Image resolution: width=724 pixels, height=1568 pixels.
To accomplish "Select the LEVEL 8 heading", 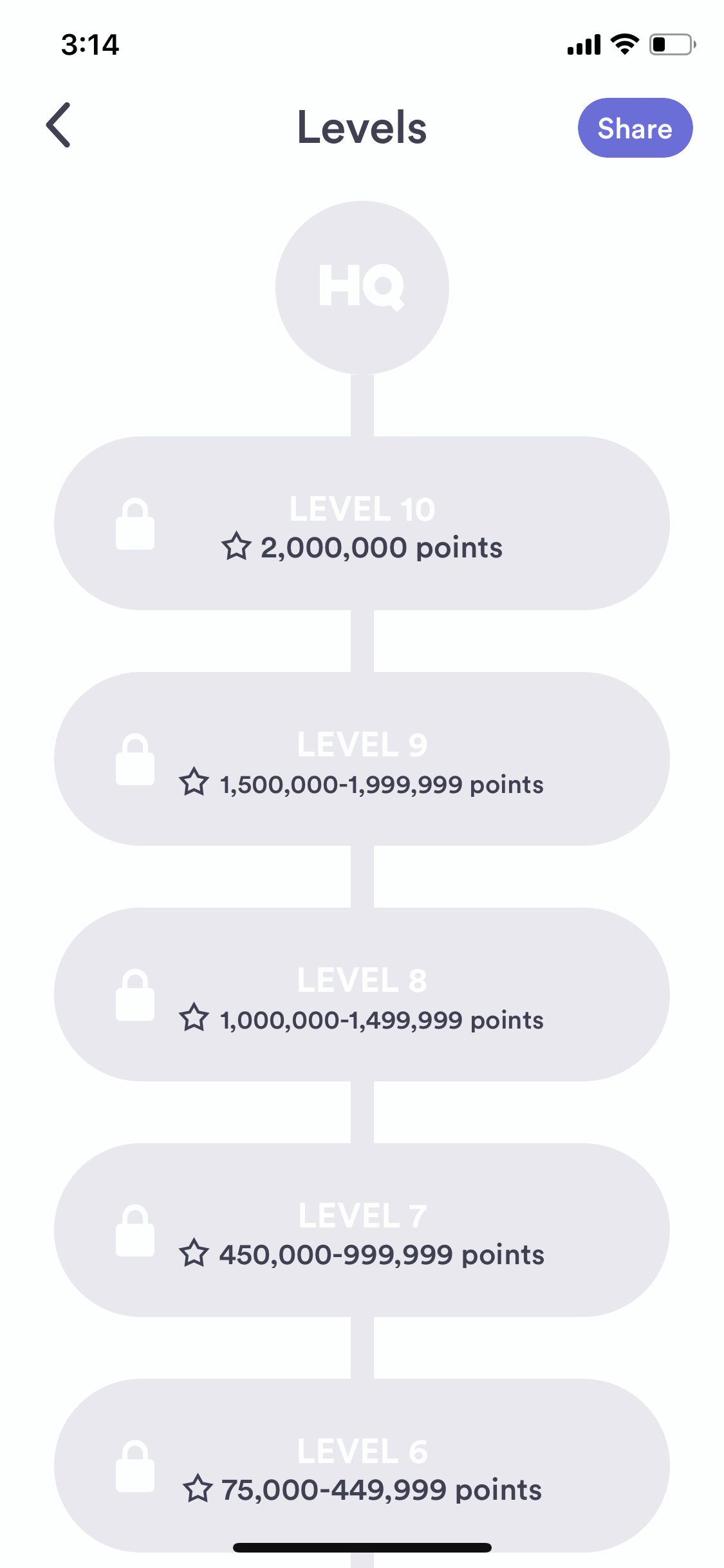I will [362, 980].
